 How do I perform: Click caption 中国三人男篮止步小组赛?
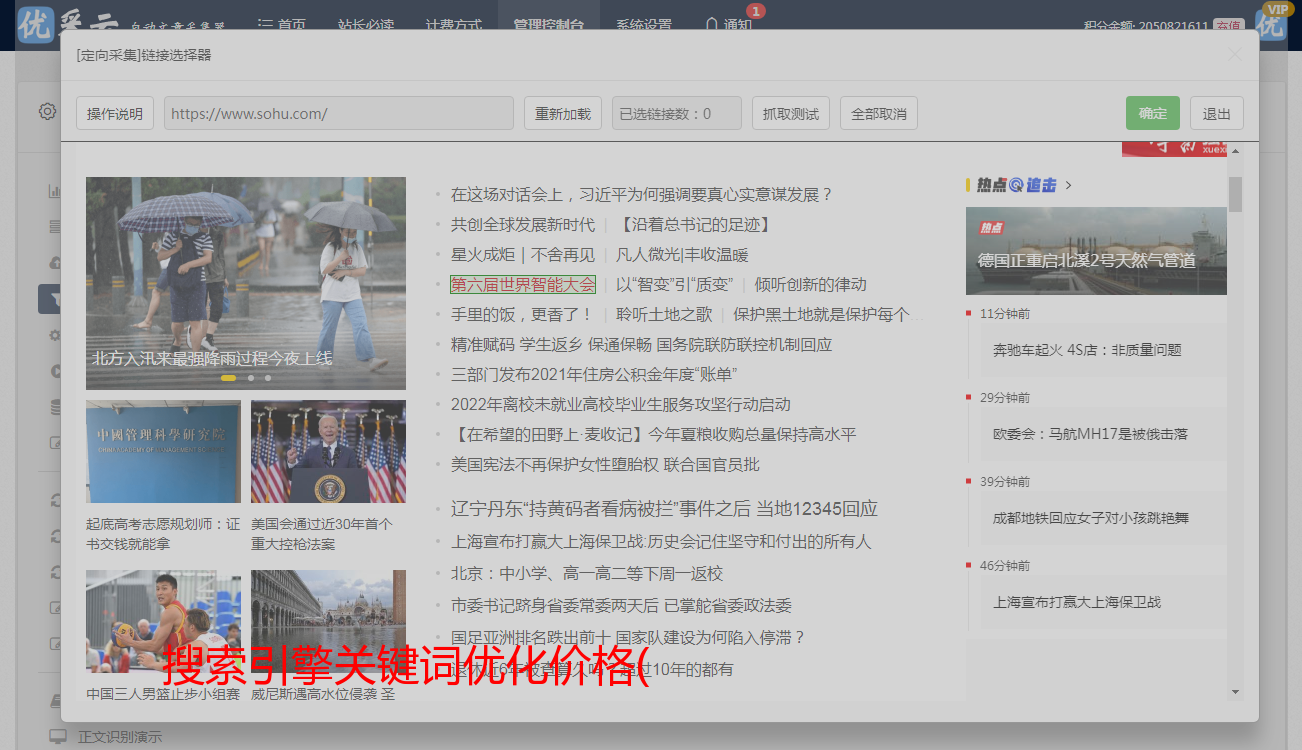coord(163,693)
